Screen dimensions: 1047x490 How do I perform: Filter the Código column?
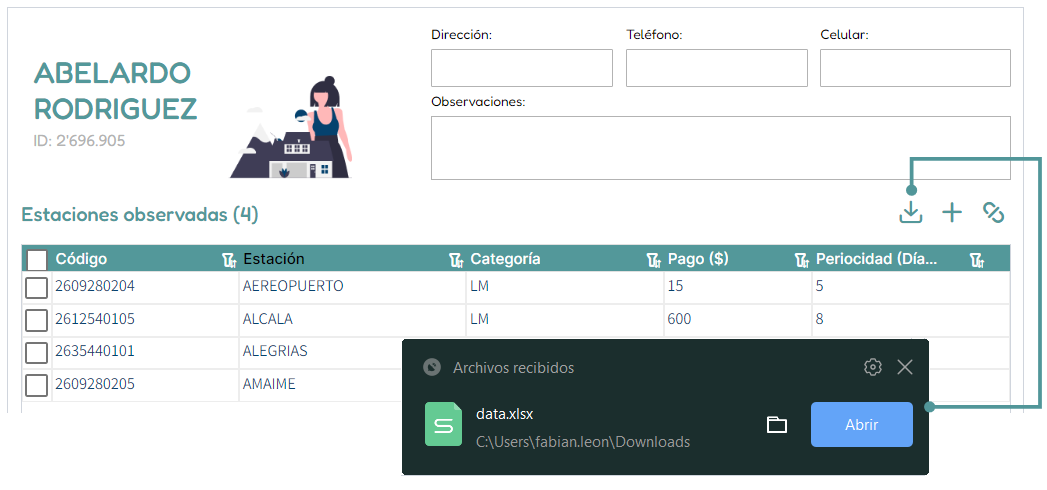pyautogui.click(x=229, y=260)
